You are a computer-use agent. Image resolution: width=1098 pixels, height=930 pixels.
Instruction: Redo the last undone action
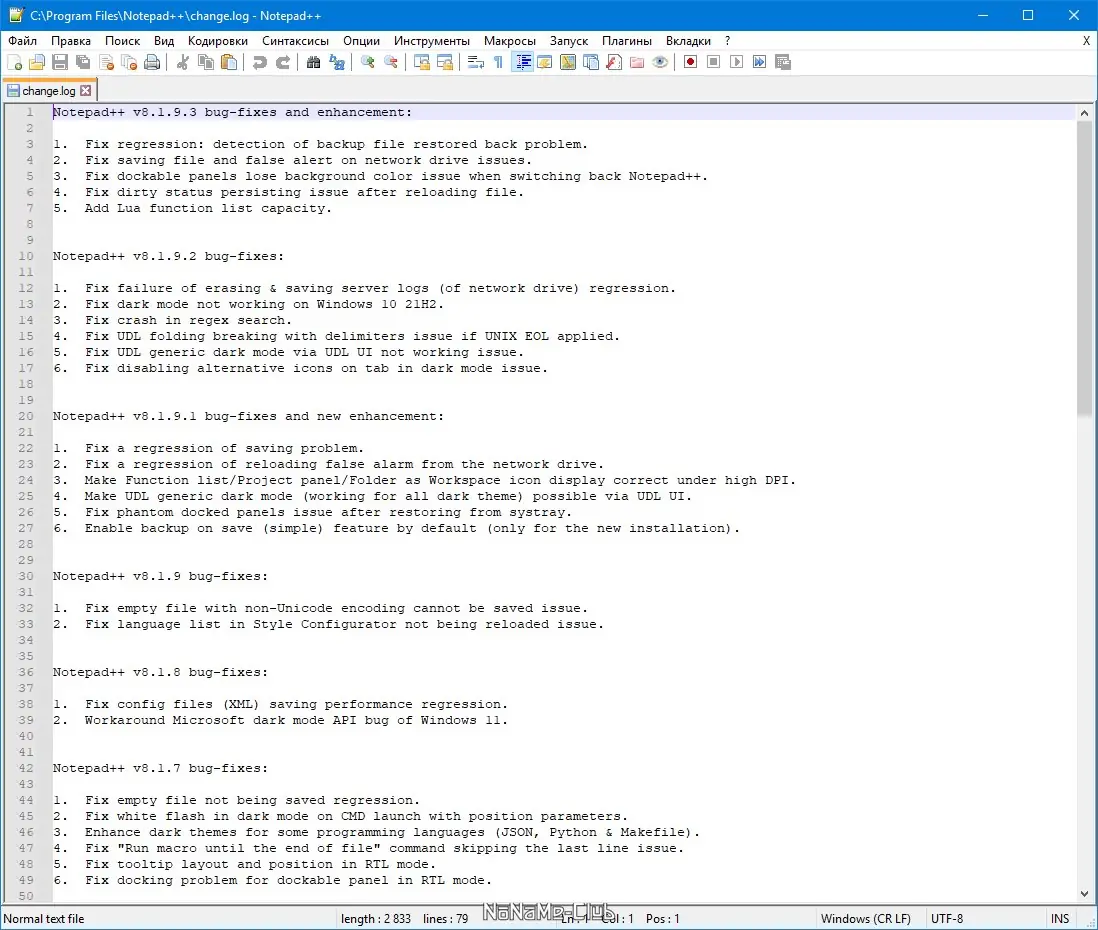point(283,62)
